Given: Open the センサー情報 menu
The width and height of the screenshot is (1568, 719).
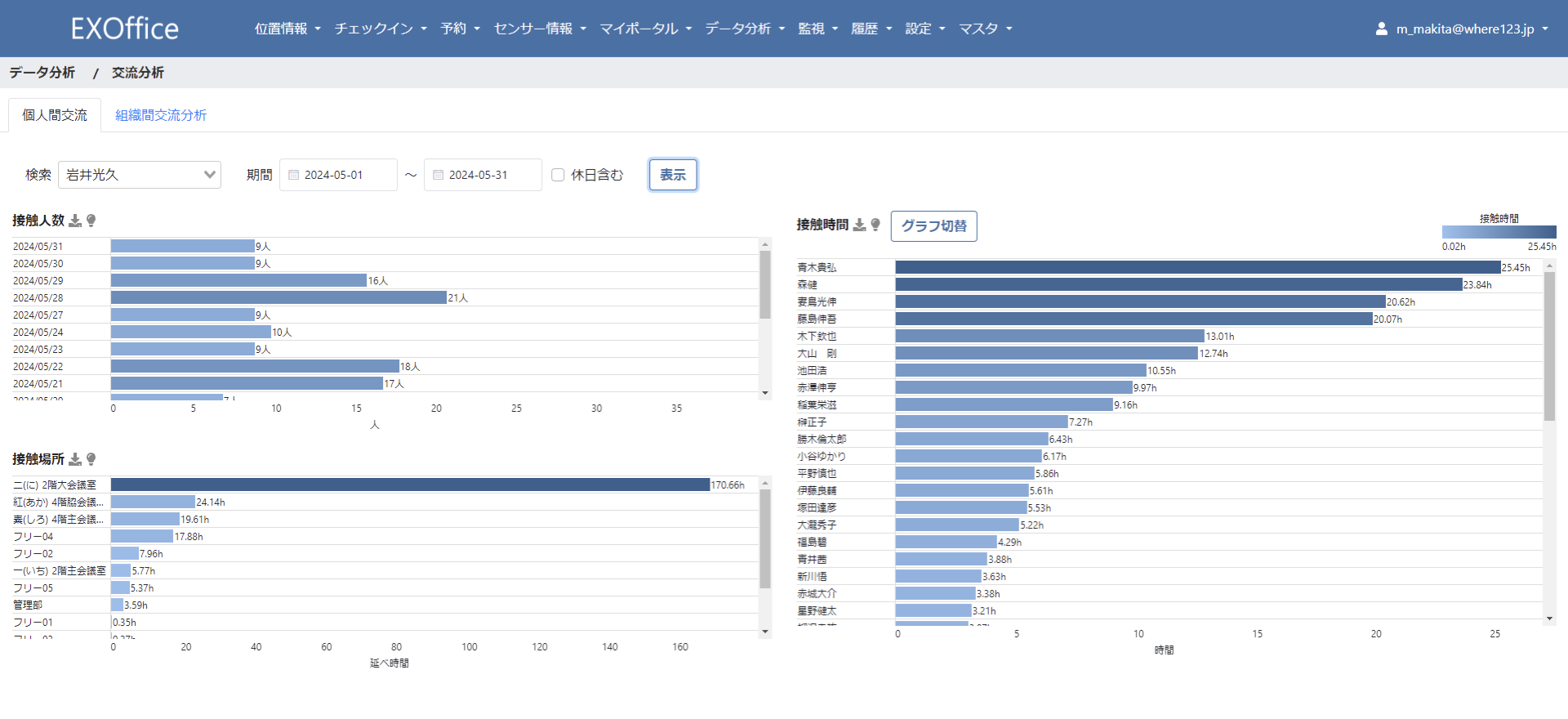Looking at the screenshot, I should click(x=541, y=29).
